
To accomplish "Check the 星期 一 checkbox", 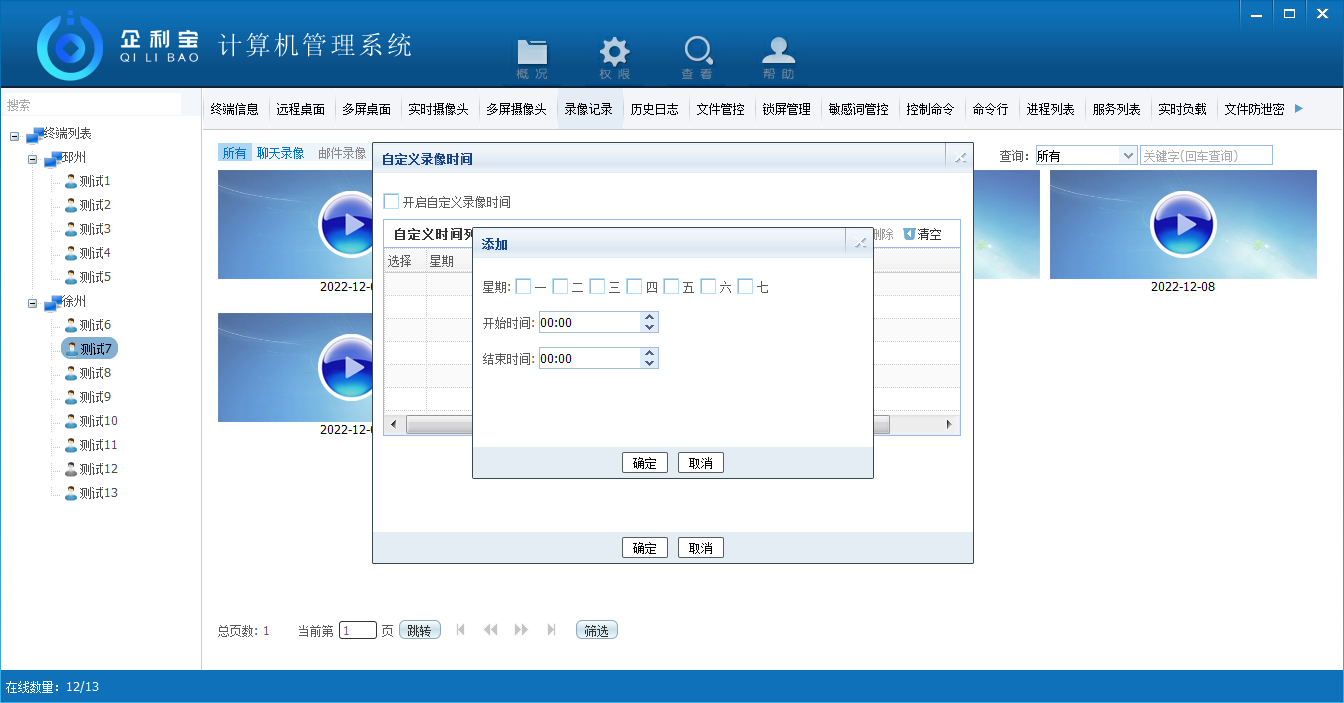I will (x=523, y=287).
